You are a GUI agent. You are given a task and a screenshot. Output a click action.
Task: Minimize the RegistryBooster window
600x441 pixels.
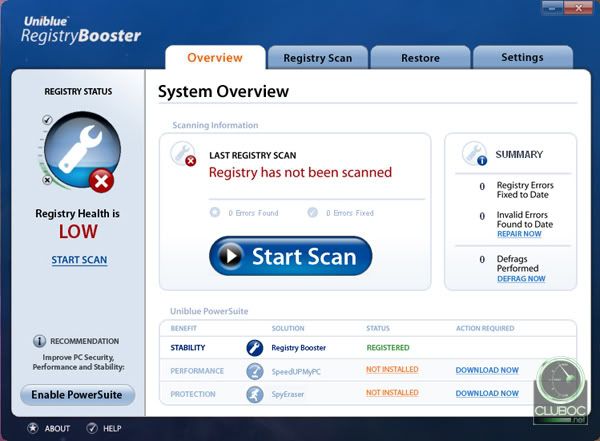(x=552, y=8)
